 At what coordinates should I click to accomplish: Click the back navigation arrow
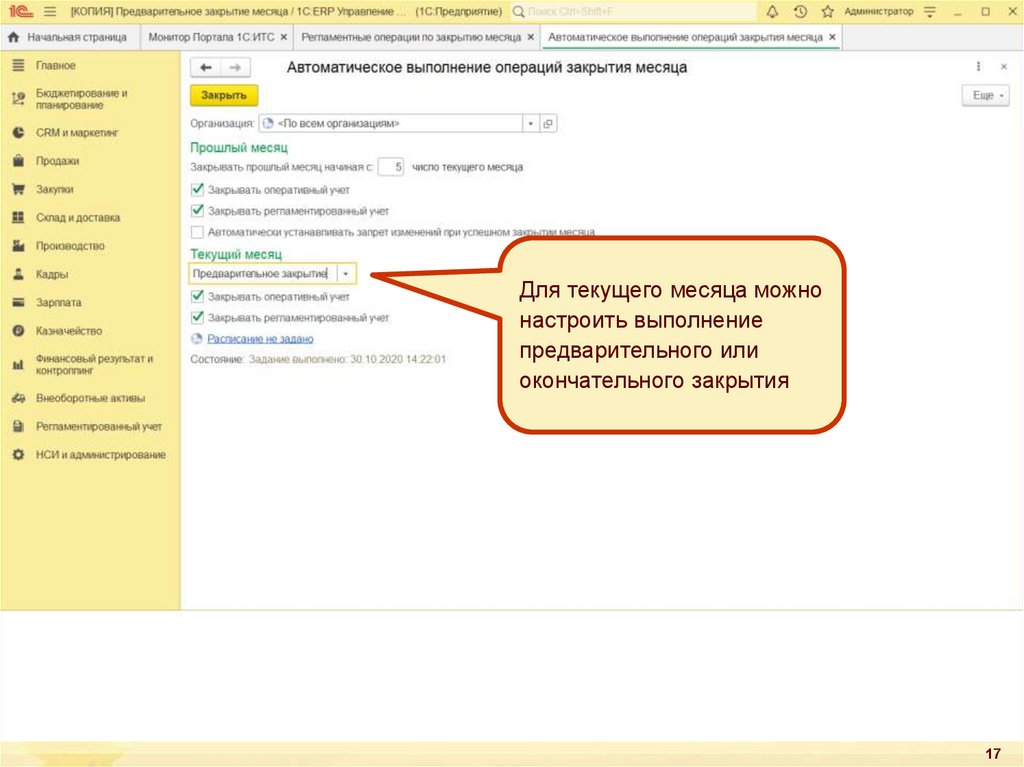tap(206, 67)
